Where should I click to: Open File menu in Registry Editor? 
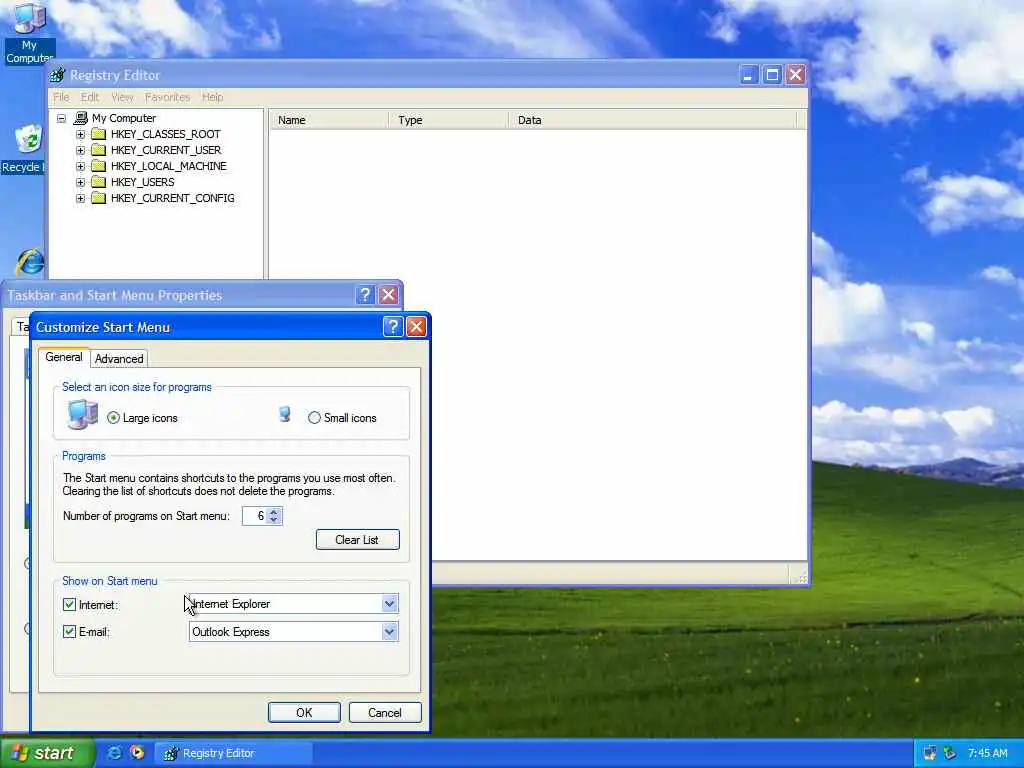click(61, 97)
